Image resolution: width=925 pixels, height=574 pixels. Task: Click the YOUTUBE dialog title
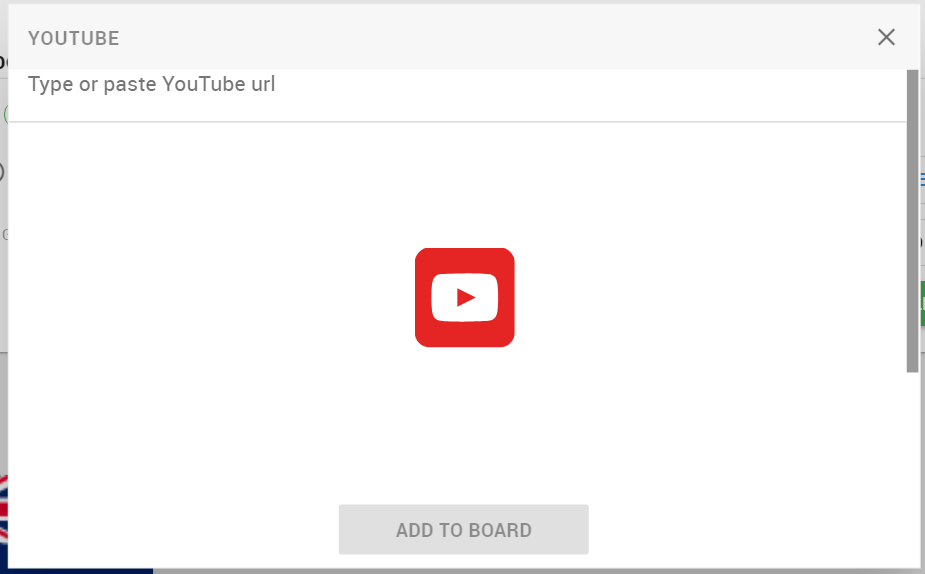[74, 38]
